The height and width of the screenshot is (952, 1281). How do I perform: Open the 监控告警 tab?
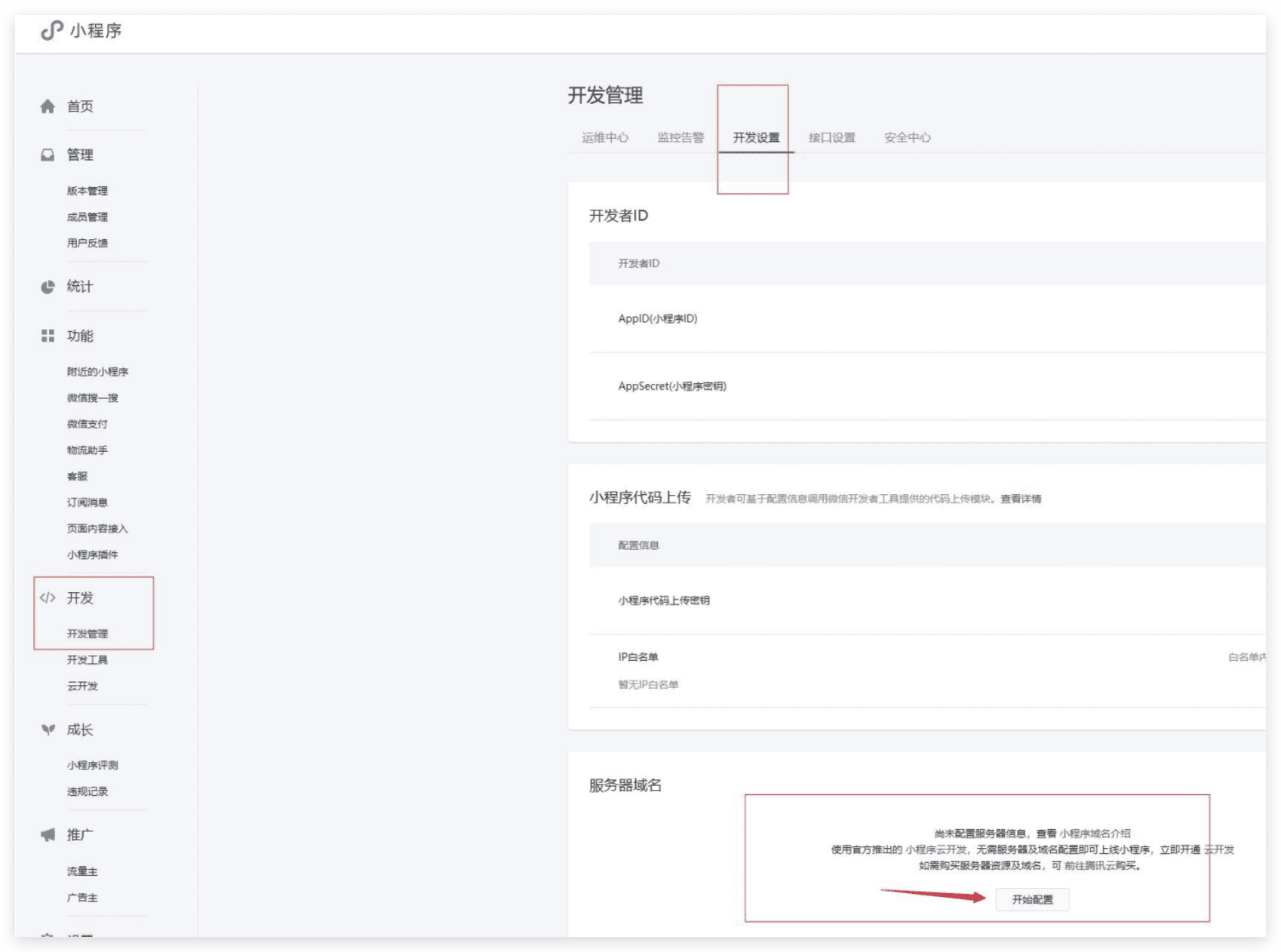click(680, 137)
